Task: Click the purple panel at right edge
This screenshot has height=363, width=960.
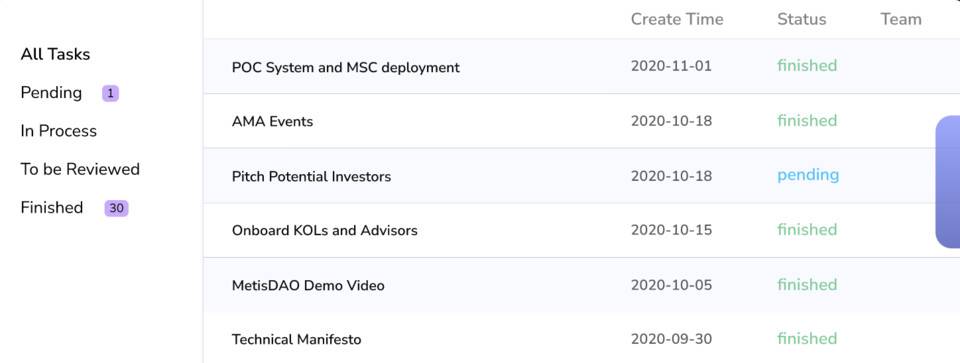Action: (x=948, y=182)
